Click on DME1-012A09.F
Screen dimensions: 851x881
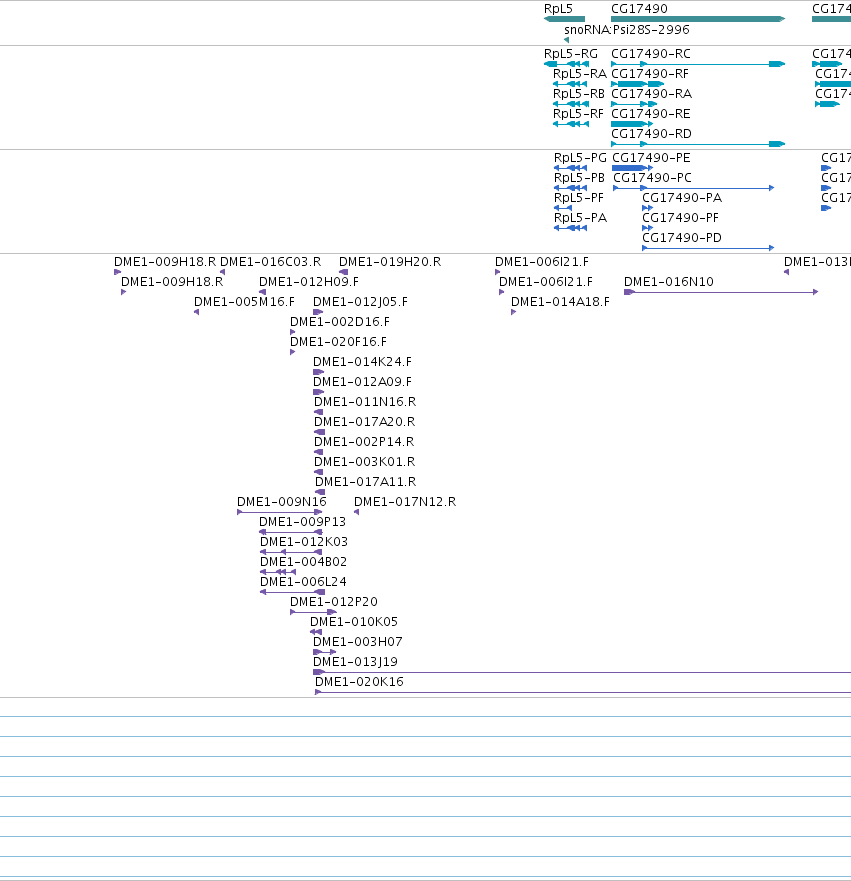click(318, 392)
